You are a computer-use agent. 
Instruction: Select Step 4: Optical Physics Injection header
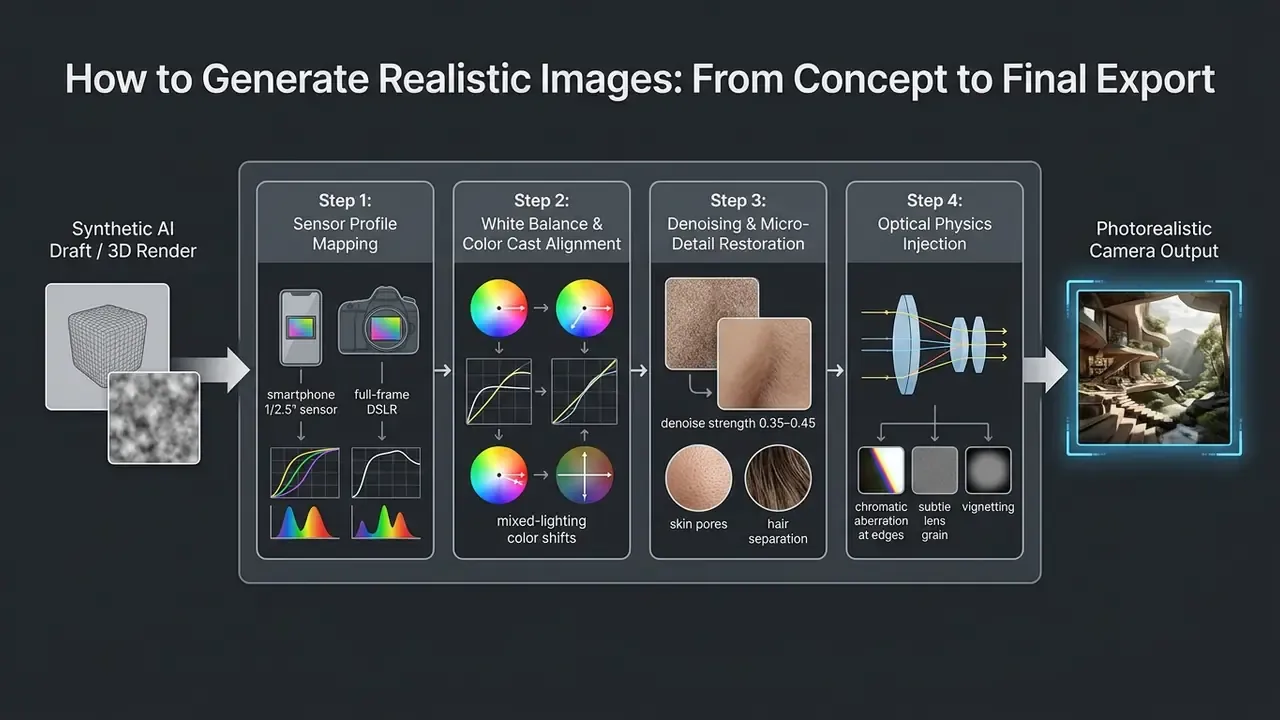click(934, 222)
